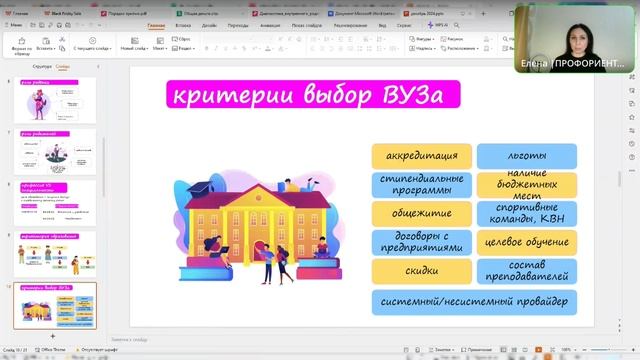This screenshot has width=640, height=360.
Task: Click the Print quick-access icon
Action: click(x=59, y=25)
